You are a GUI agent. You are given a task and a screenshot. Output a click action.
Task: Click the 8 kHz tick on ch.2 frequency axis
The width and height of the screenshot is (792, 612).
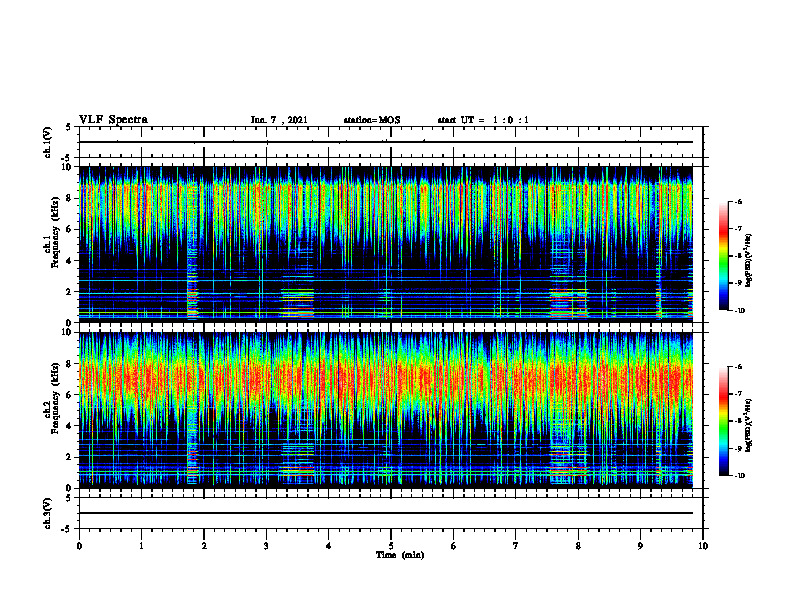coord(70,364)
